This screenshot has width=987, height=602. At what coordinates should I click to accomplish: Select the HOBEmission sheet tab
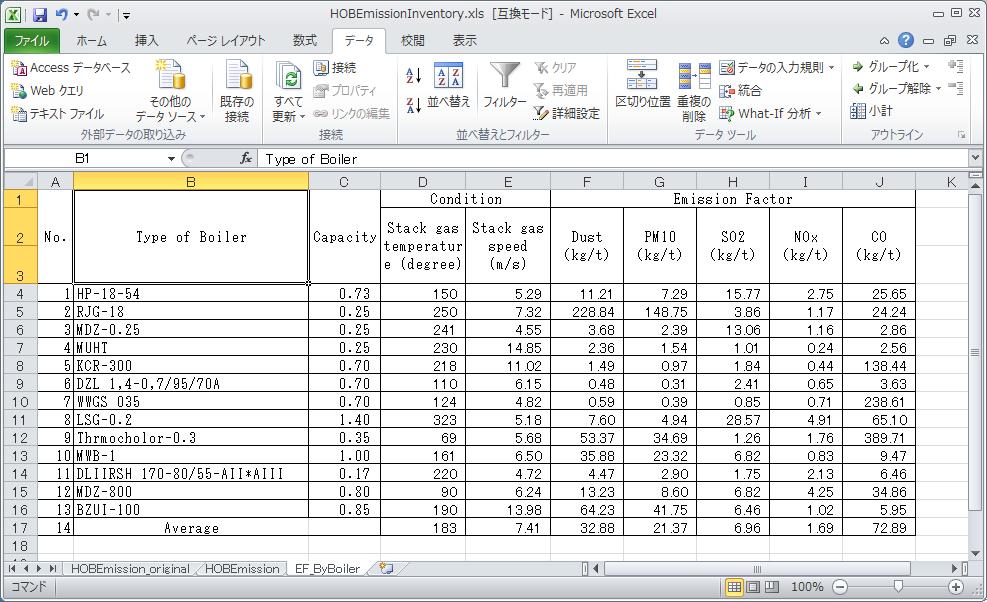coord(242,569)
